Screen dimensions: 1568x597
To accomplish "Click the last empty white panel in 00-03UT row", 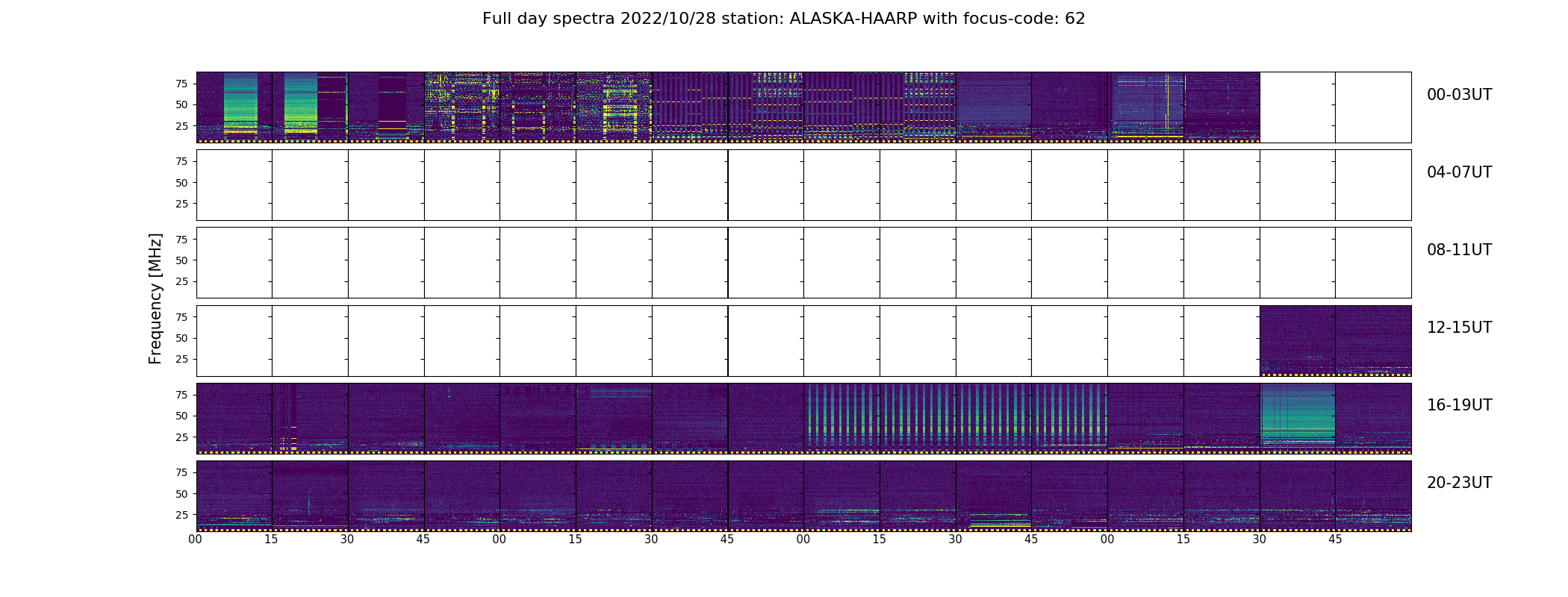I will (1373, 107).
